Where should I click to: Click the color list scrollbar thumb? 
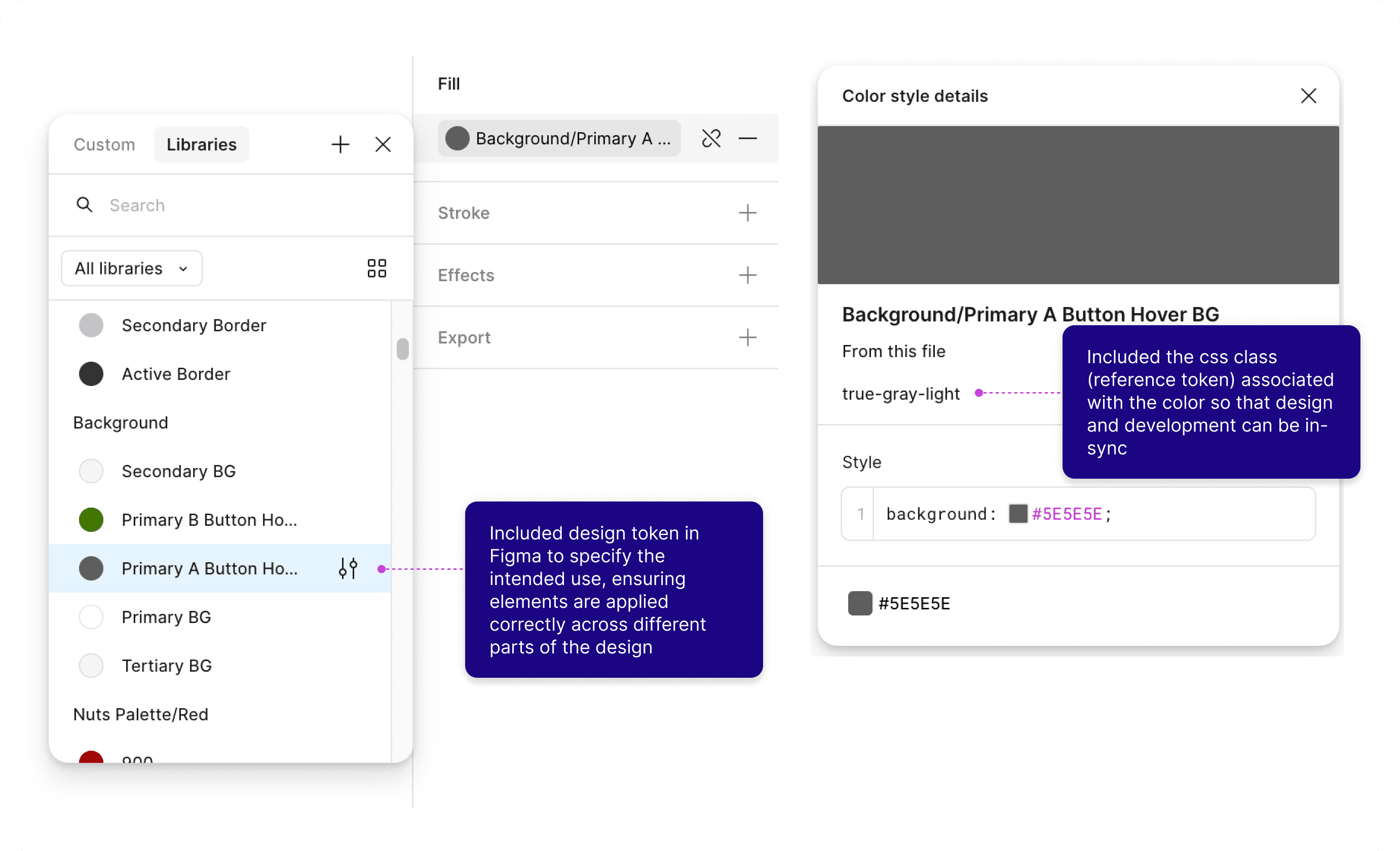coord(402,349)
